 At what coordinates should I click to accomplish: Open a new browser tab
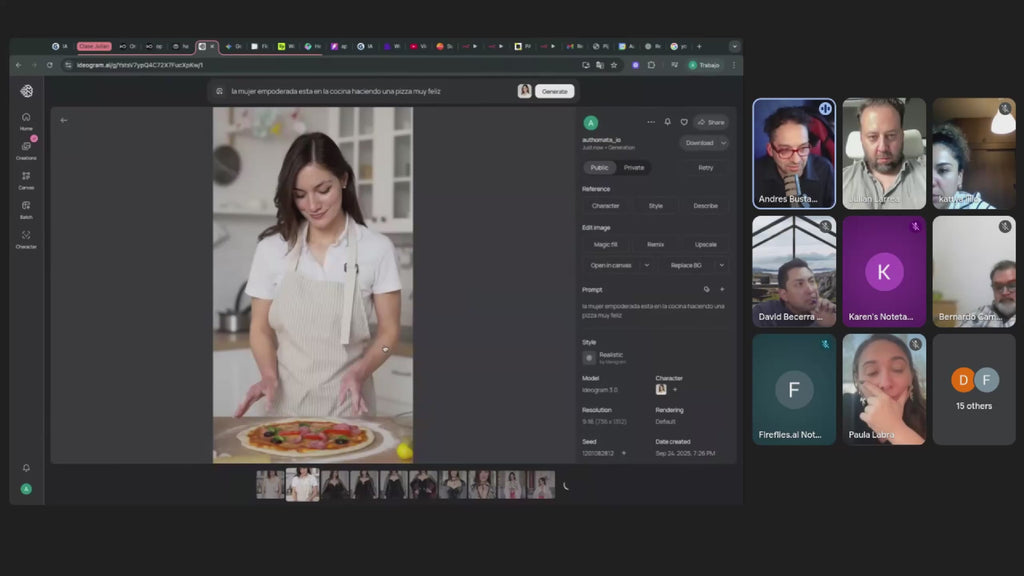click(699, 46)
